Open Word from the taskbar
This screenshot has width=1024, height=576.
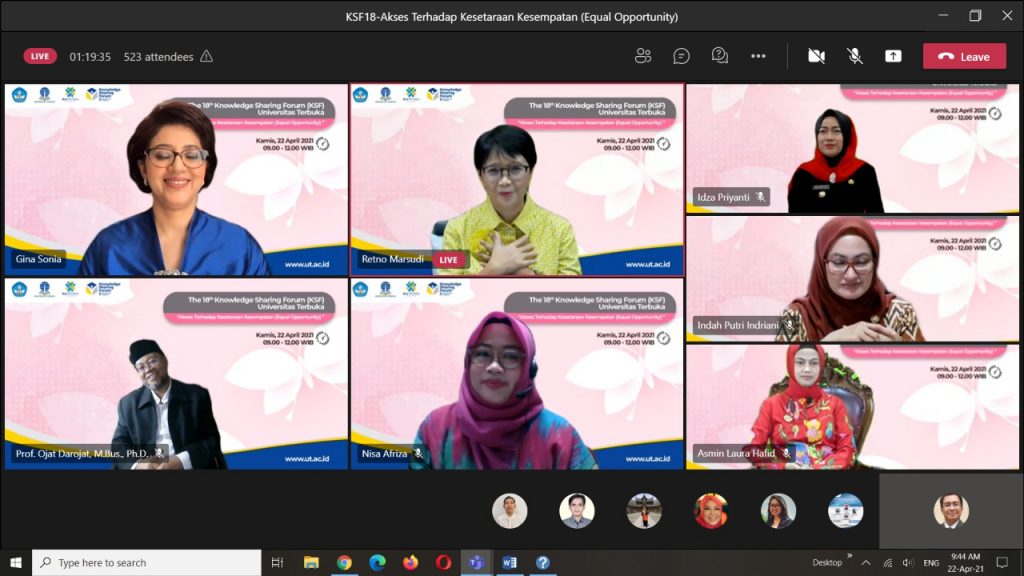pyautogui.click(x=509, y=563)
